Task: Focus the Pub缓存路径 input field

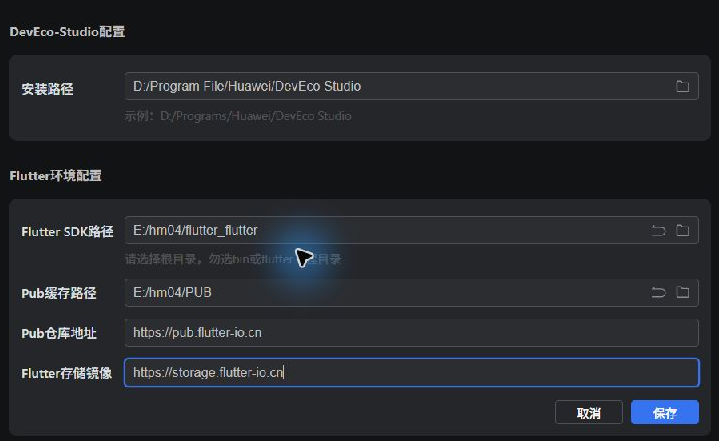Action: click(x=411, y=292)
